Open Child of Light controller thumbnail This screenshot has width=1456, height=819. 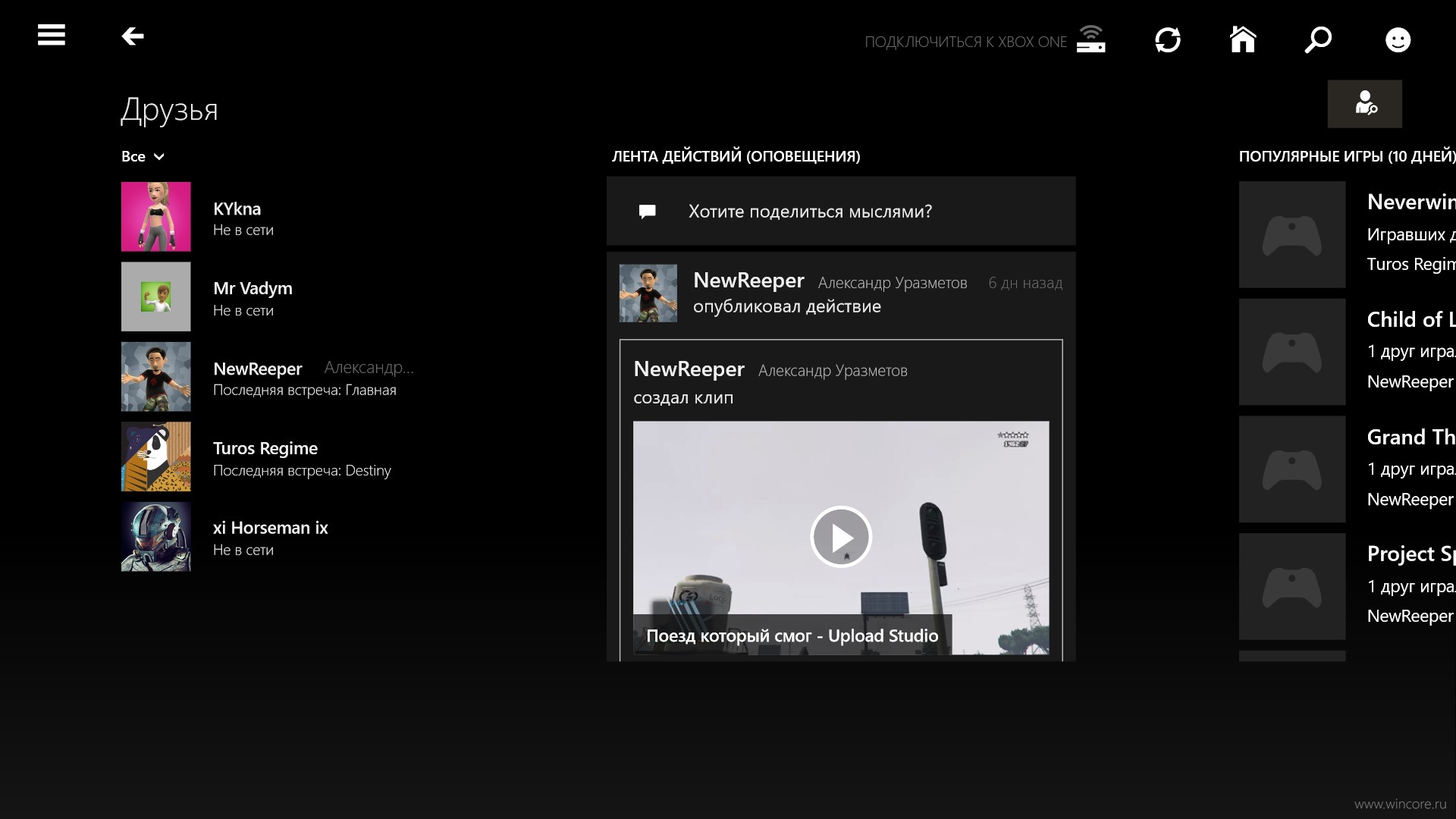pos(1292,352)
